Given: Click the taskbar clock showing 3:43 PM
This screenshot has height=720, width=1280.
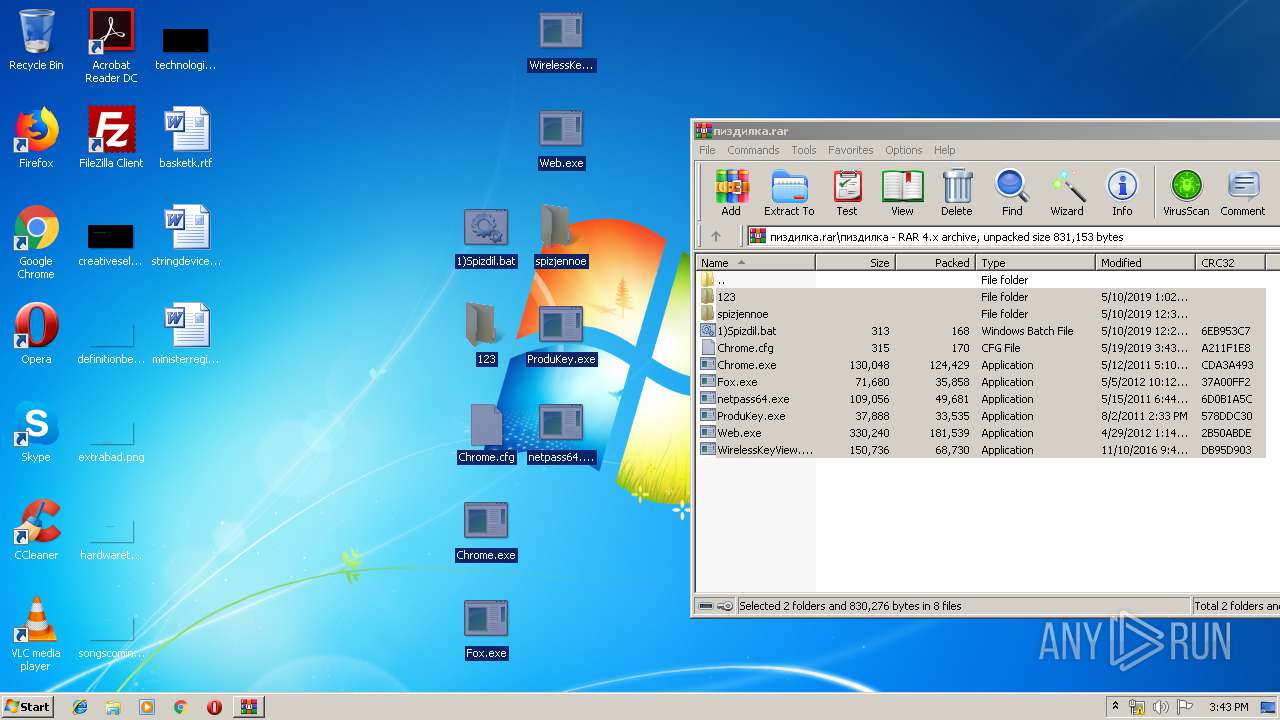Looking at the screenshot, I should (x=1229, y=707).
